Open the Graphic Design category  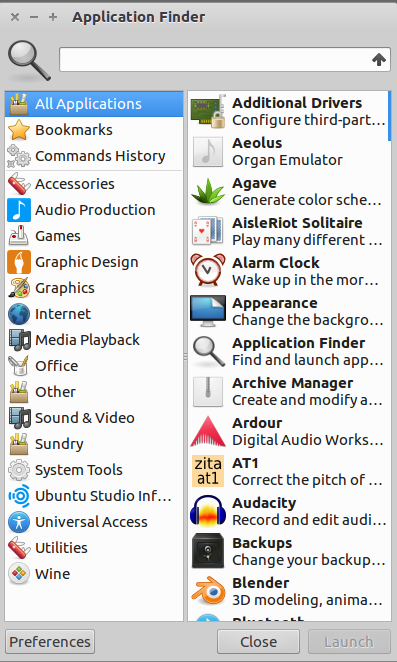tap(94, 262)
